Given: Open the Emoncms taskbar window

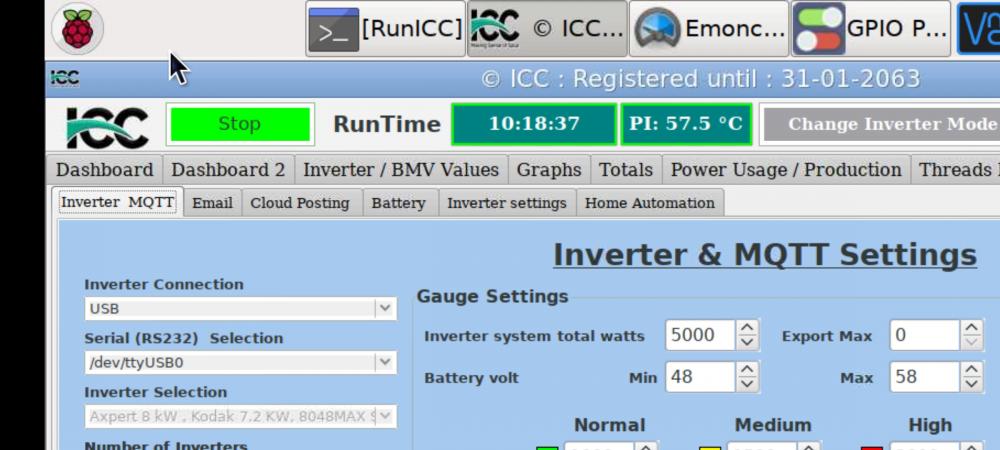Looking at the screenshot, I should [709, 29].
